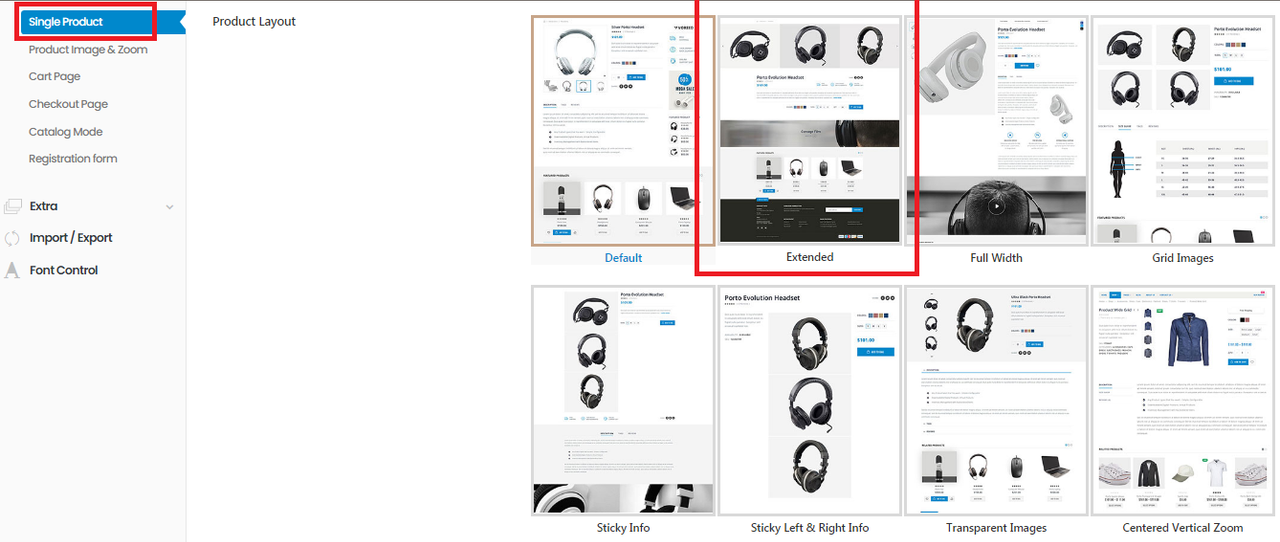Pick the Sticky Info layout thumbnail

[x=623, y=401]
